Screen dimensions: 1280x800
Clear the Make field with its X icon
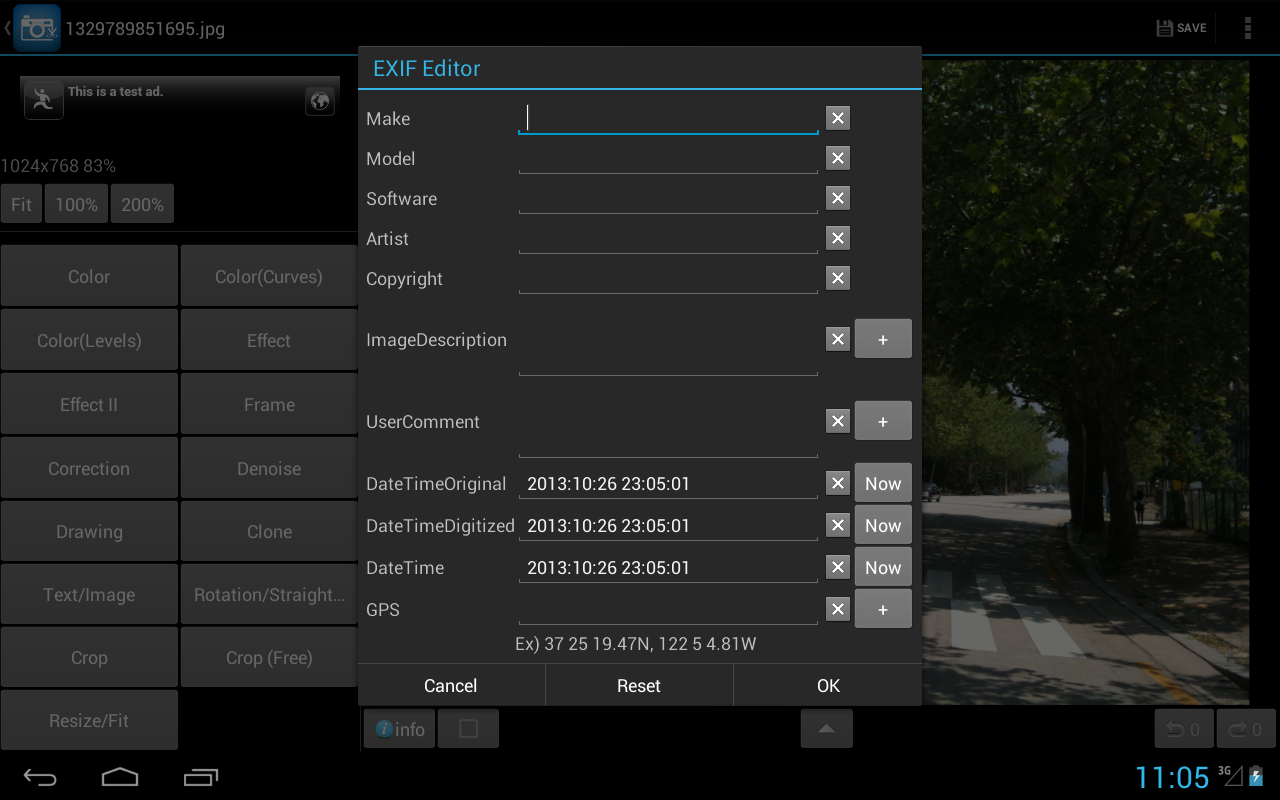pyautogui.click(x=838, y=119)
